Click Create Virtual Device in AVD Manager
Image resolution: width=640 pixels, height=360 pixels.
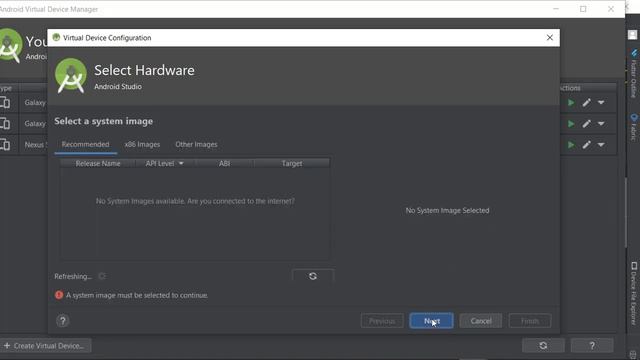(45, 346)
